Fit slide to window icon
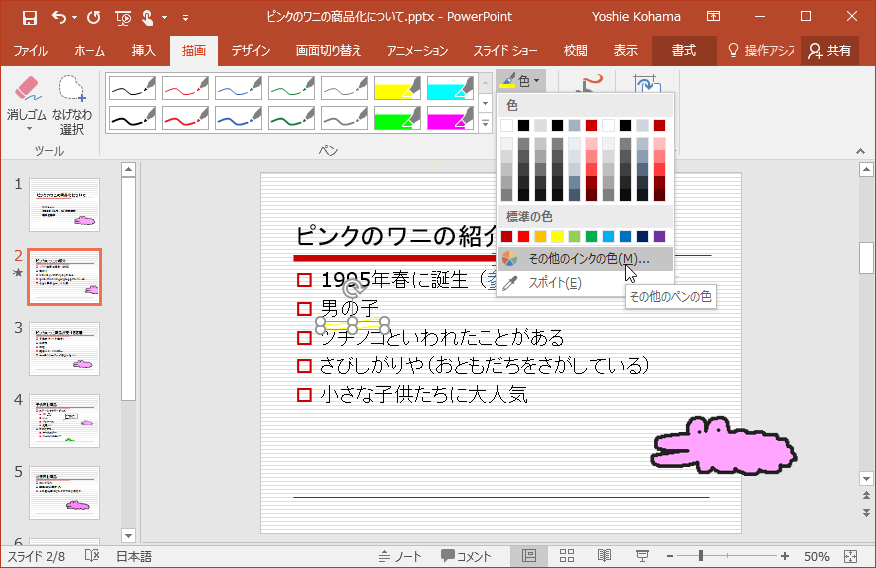Image resolution: width=876 pixels, height=568 pixels. point(850,556)
